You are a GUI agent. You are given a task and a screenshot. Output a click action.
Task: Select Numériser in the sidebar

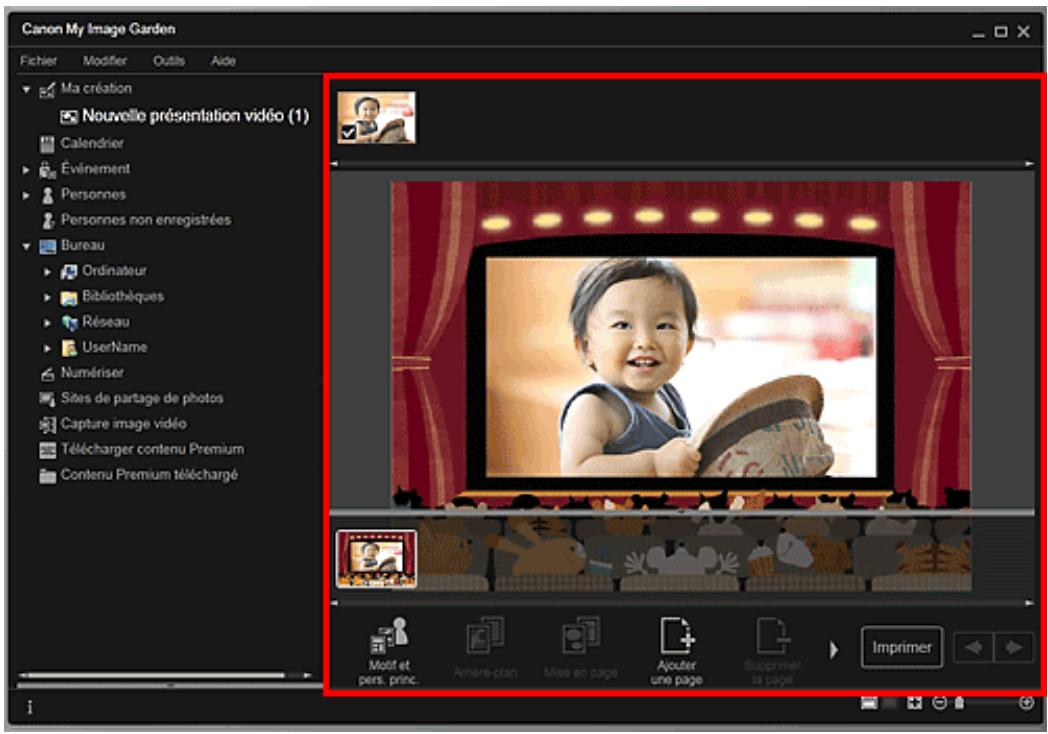pos(91,372)
